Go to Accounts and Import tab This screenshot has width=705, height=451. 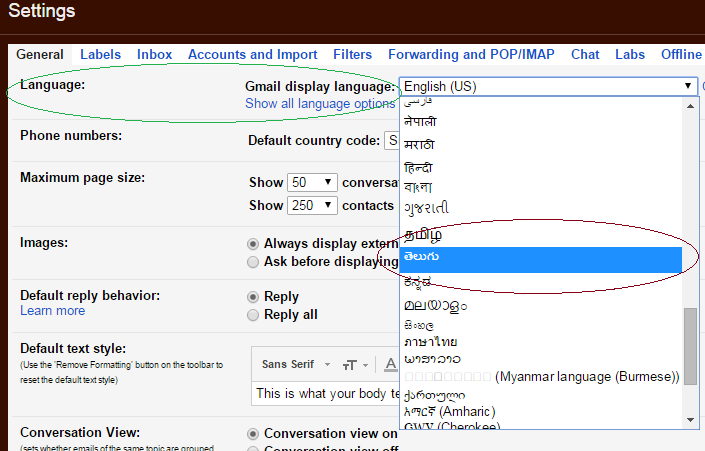(x=252, y=54)
